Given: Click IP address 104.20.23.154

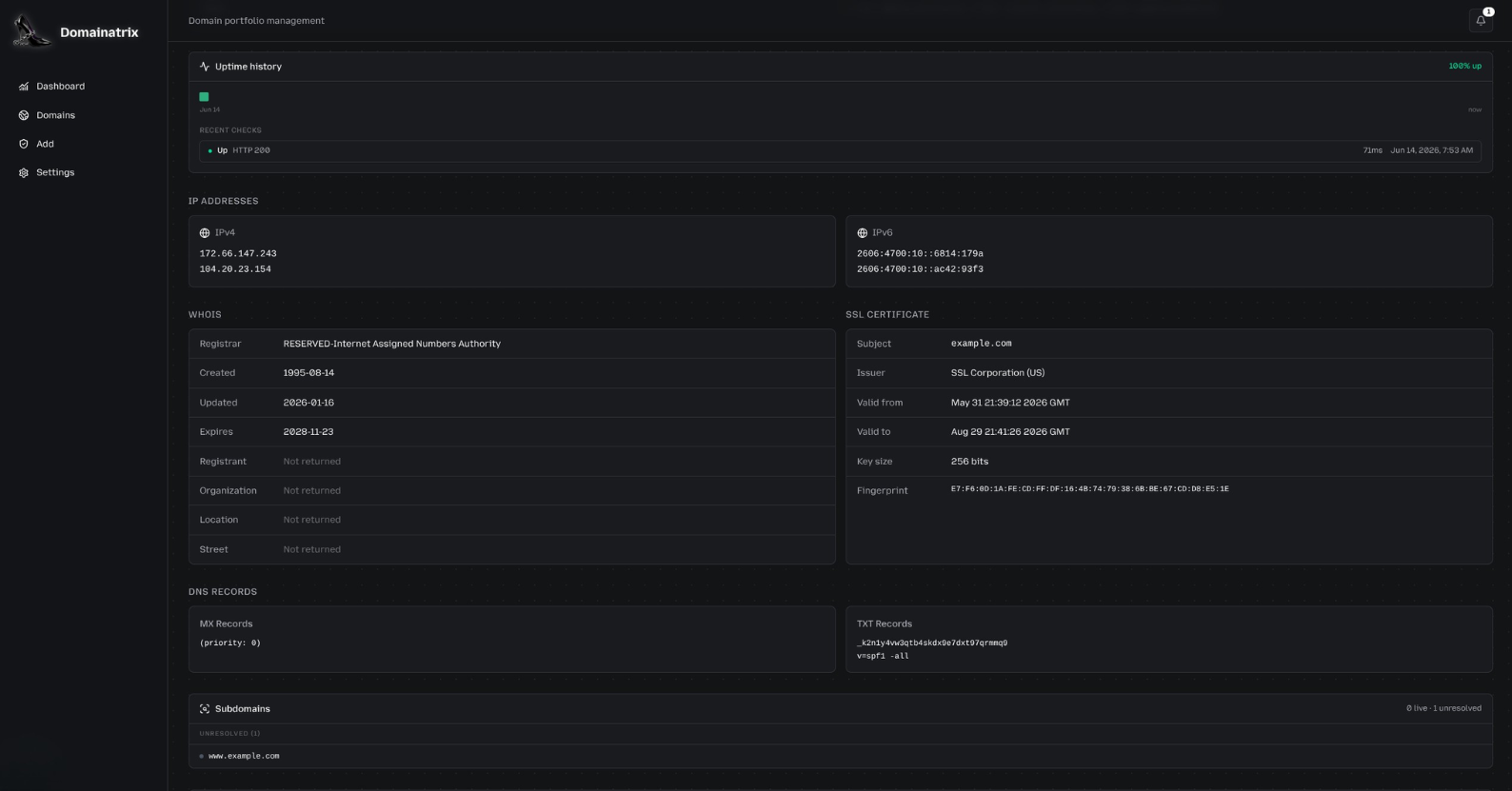Looking at the screenshot, I should (235, 269).
